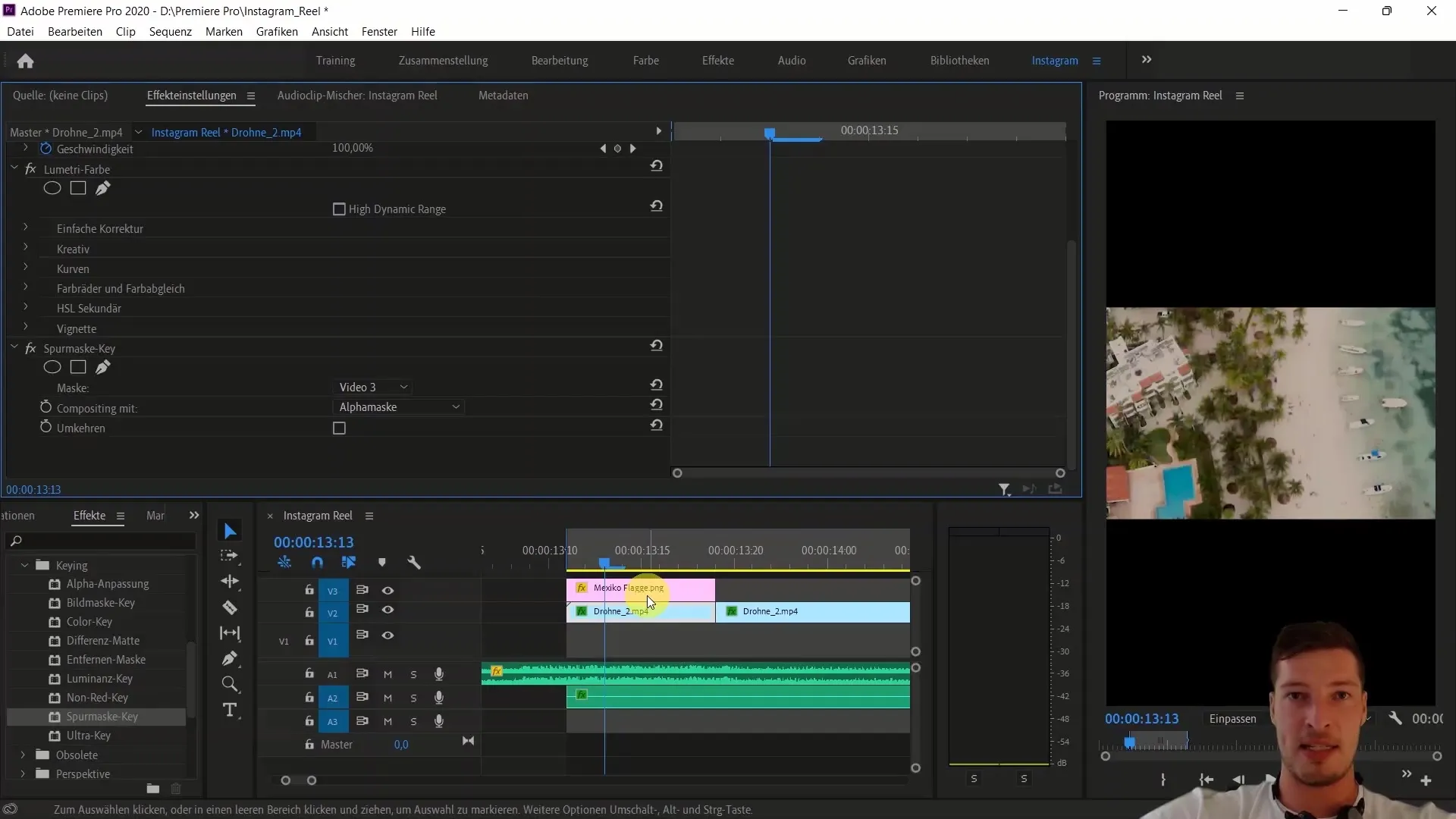Open the Einpassen zoom level dropdown
1456x819 pixels.
pyautogui.click(x=1289, y=719)
